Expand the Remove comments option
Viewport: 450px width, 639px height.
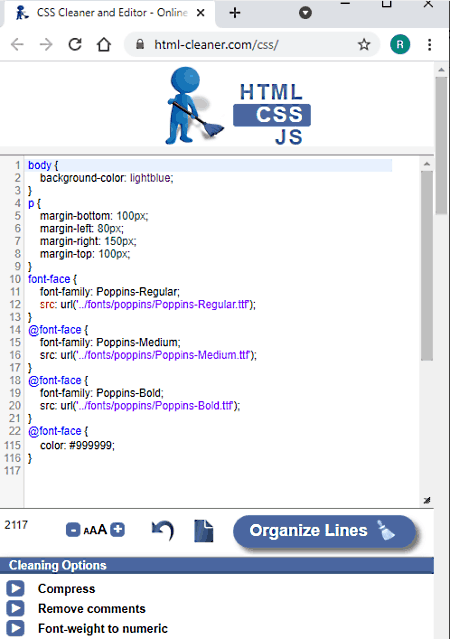click(x=15, y=608)
